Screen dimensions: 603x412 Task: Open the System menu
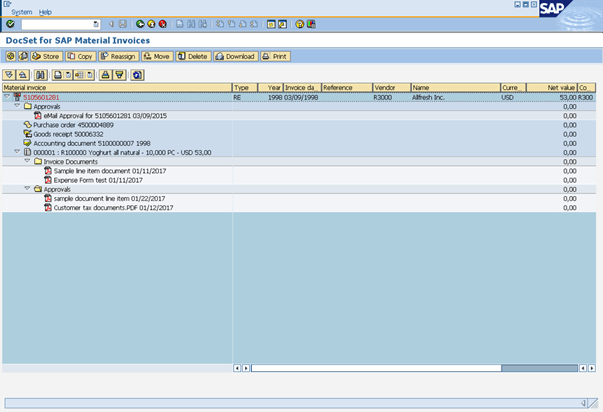(x=21, y=11)
